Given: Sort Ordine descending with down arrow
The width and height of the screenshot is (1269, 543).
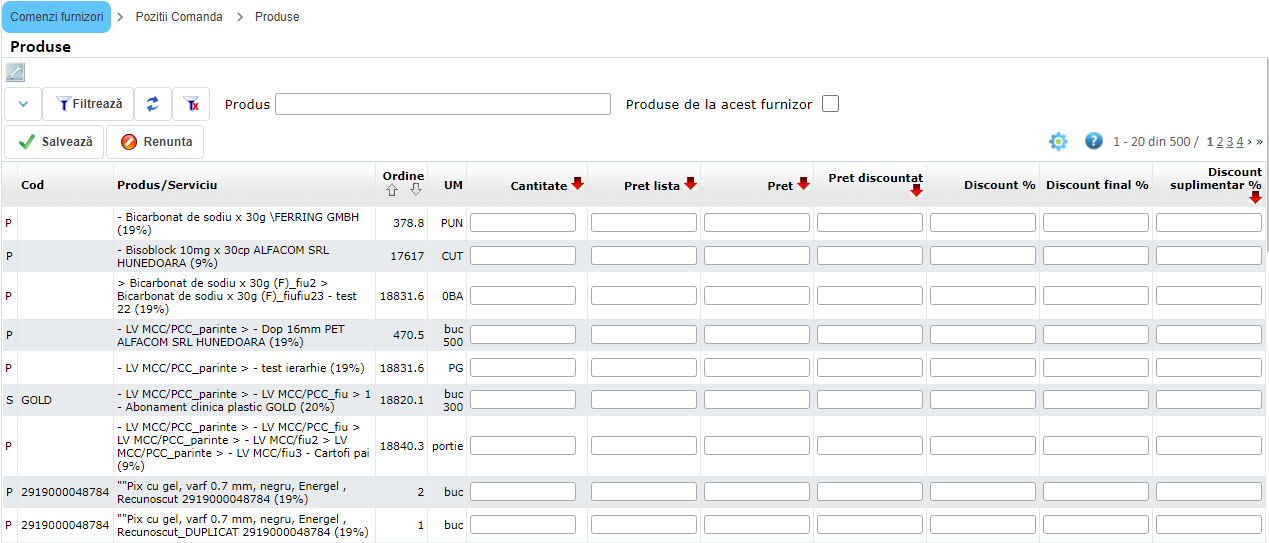Looking at the screenshot, I should pyautogui.click(x=415, y=190).
